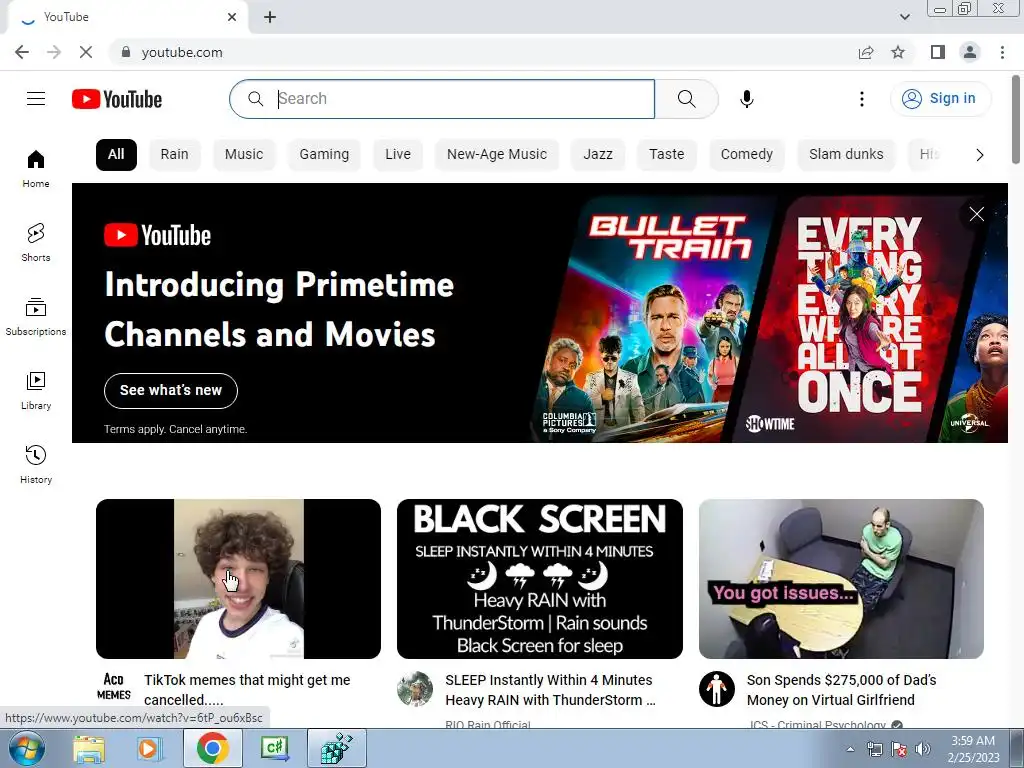Image resolution: width=1024 pixels, height=768 pixels.
Task: Select the Taste category chip
Action: click(x=667, y=155)
